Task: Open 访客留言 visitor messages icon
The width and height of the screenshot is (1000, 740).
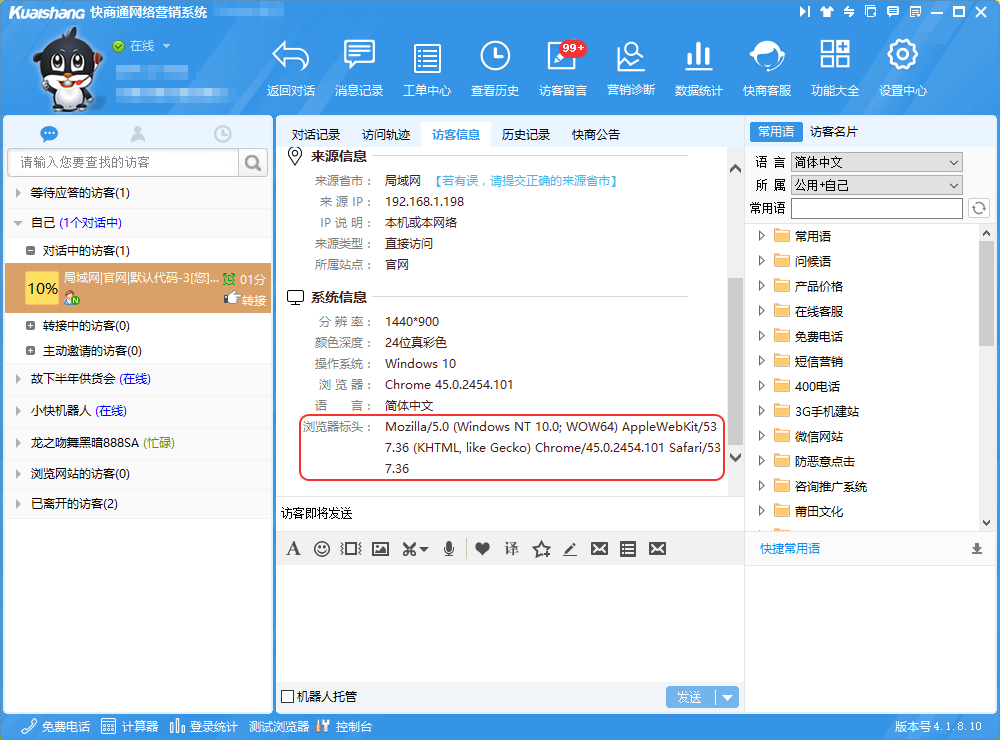Action: pos(563,68)
